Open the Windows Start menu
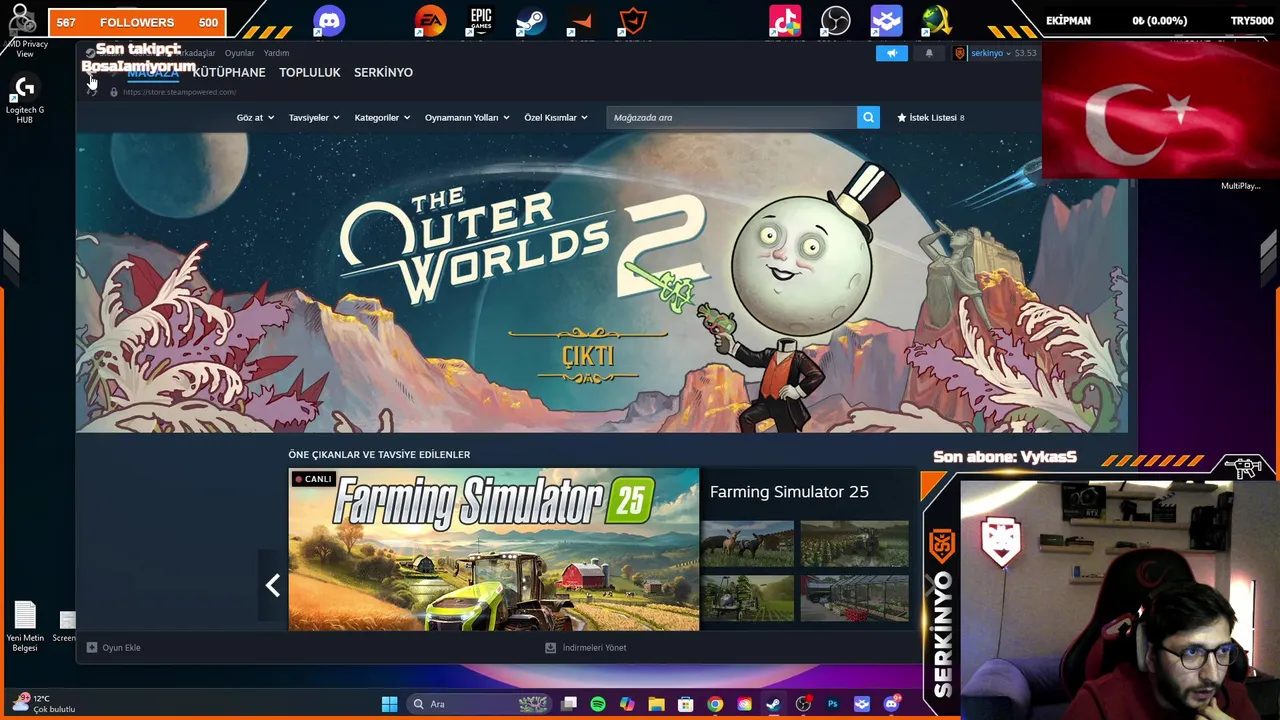This screenshot has height=720, width=1280. click(x=389, y=704)
